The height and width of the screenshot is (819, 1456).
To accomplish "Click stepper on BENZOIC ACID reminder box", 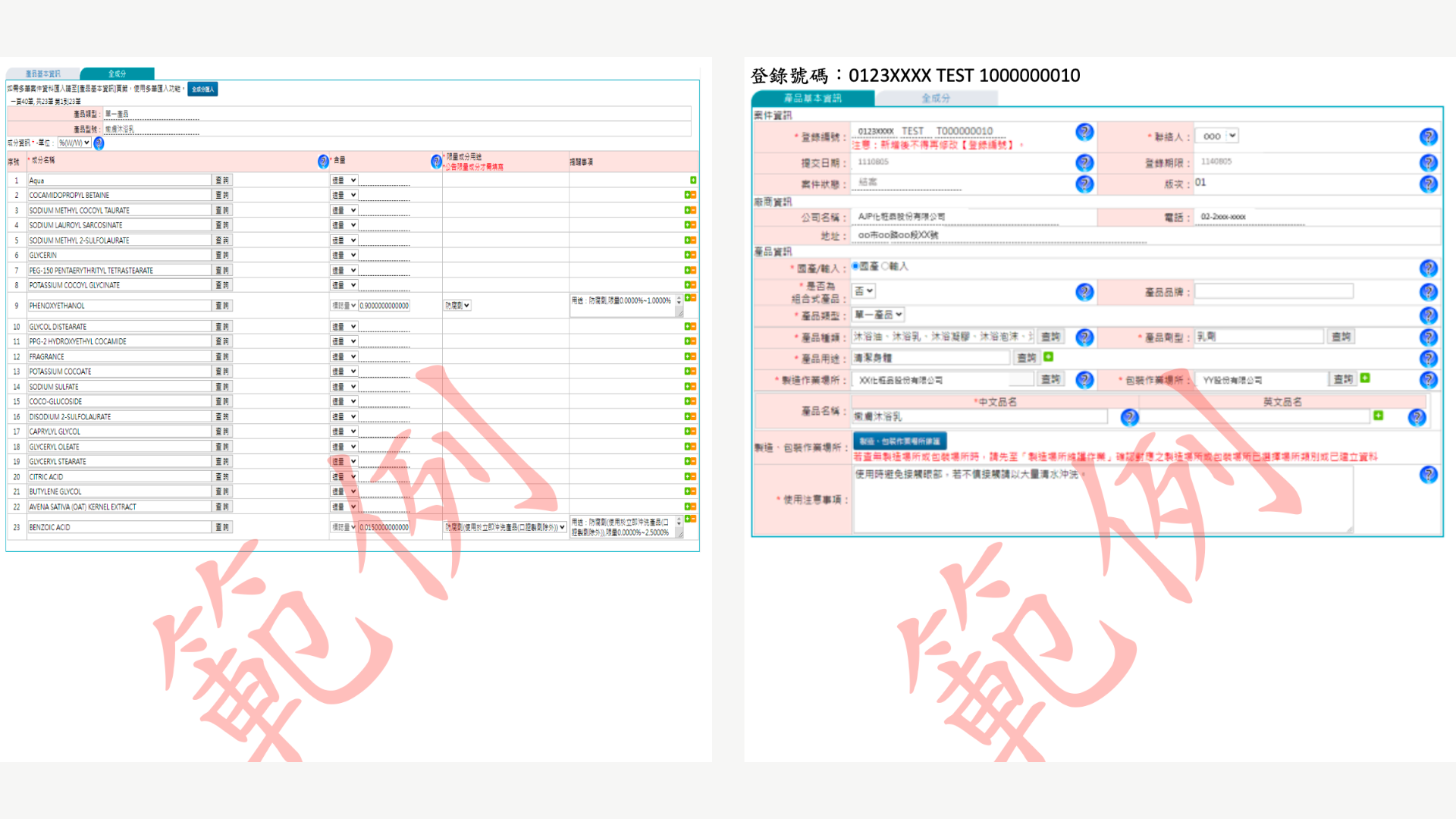I will [679, 523].
